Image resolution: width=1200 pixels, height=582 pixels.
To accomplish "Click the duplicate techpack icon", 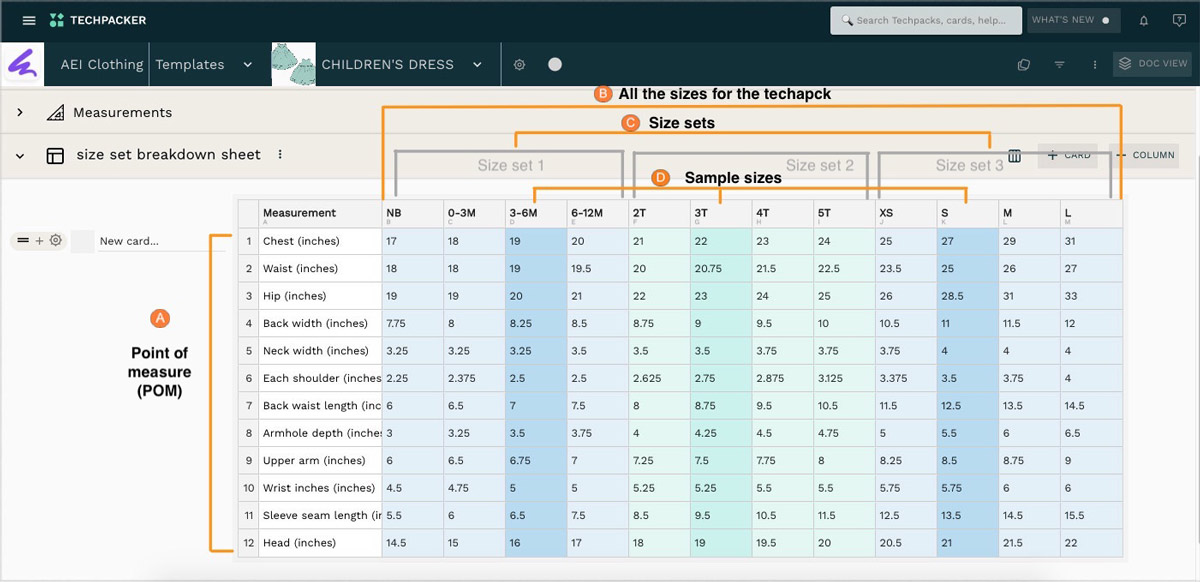I will click(x=1023, y=64).
